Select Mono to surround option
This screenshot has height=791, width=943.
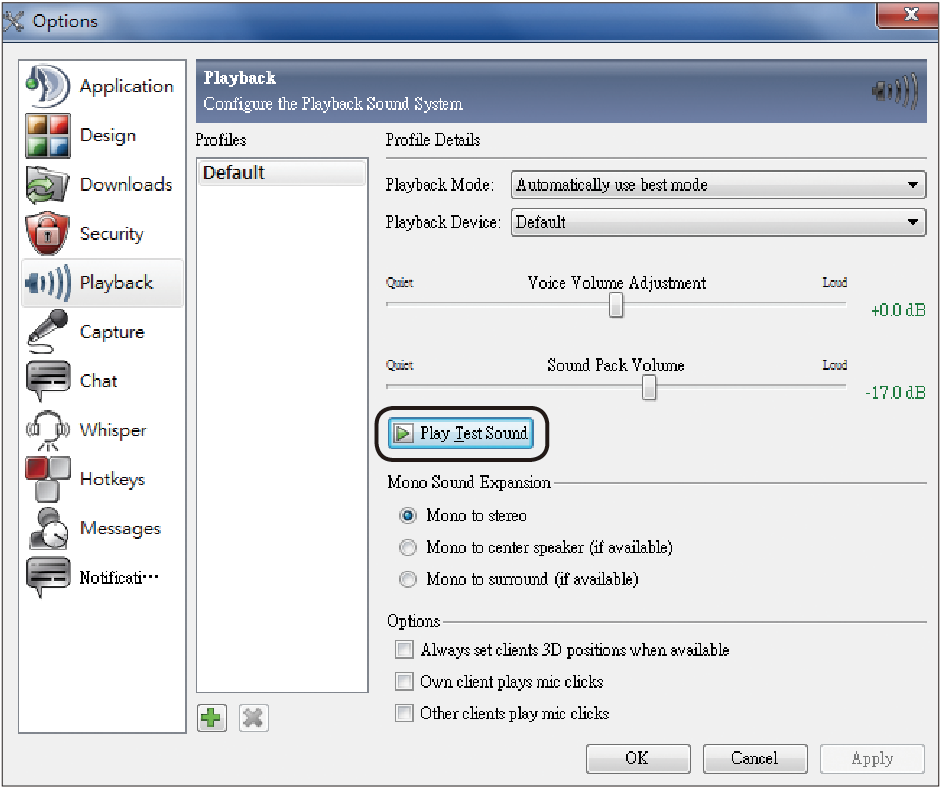408,579
